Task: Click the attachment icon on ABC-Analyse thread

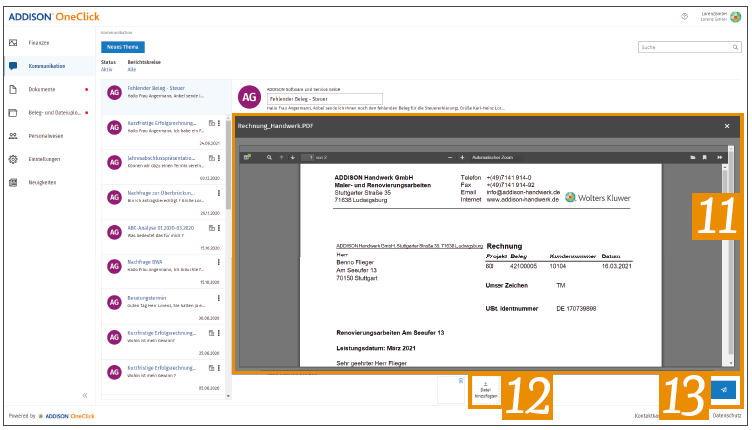Action: (x=212, y=228)
